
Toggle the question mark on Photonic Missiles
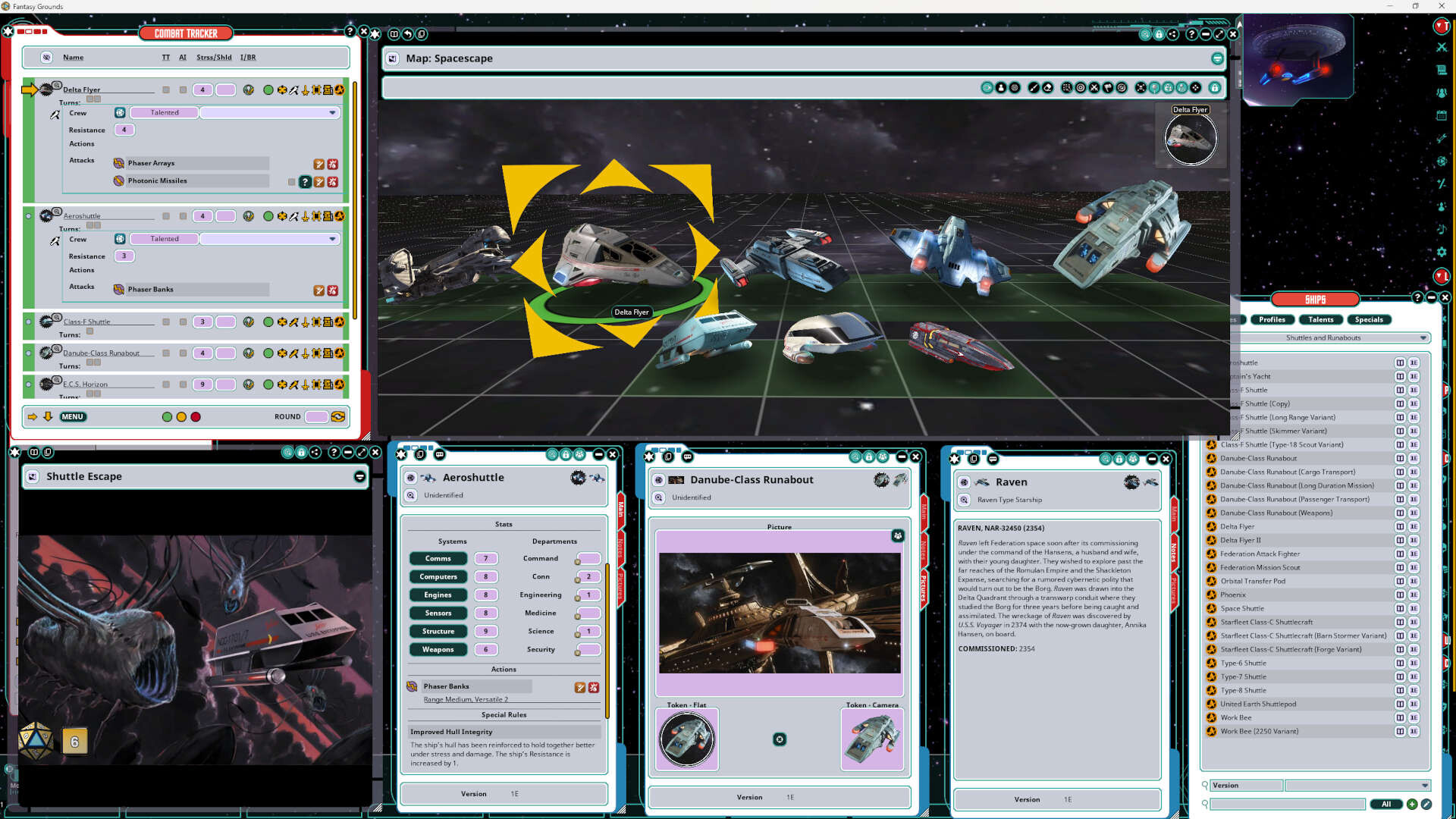tap(305, 181)
